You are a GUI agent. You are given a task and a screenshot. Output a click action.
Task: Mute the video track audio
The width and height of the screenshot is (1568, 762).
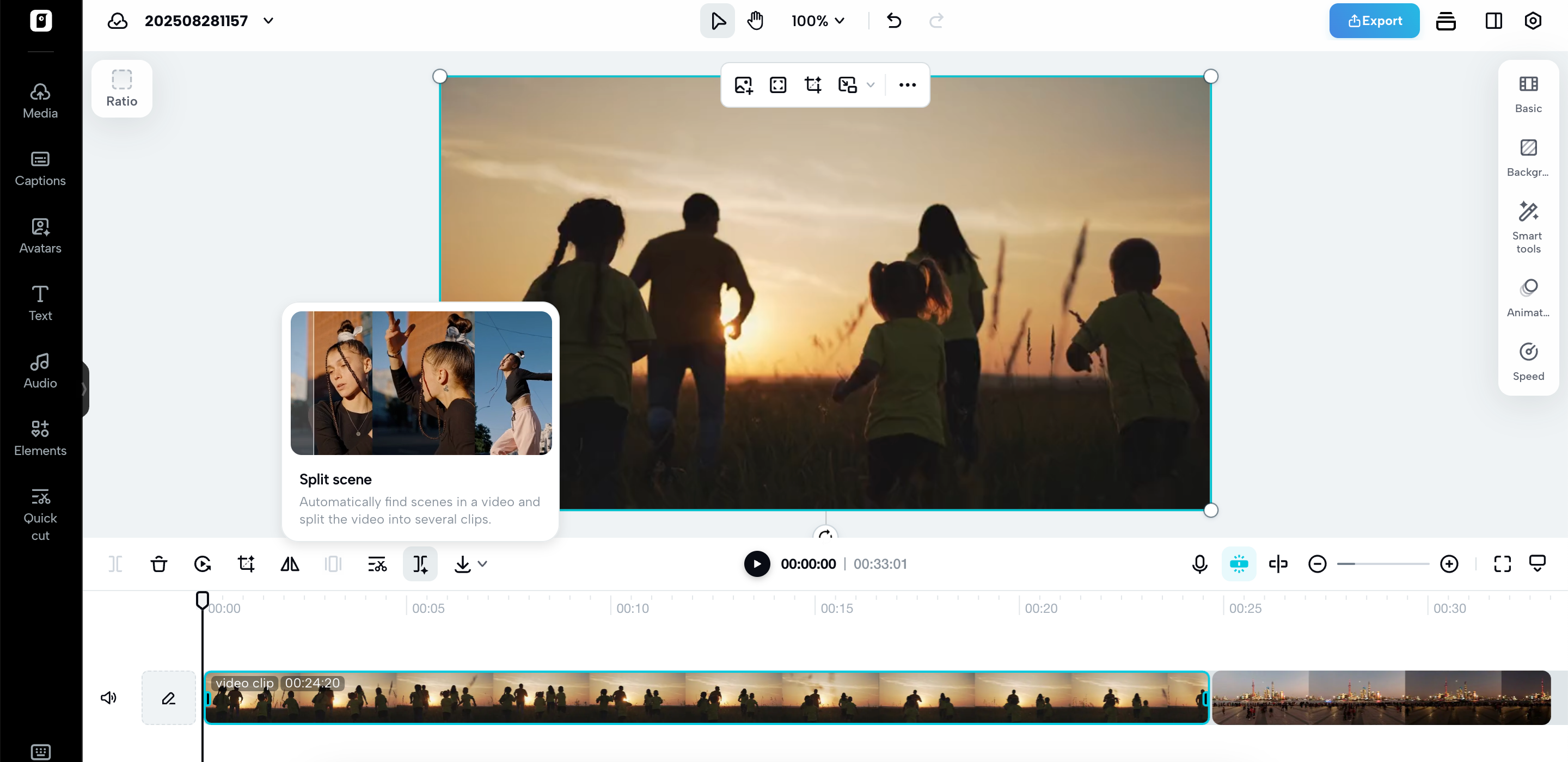coord(108,697)
